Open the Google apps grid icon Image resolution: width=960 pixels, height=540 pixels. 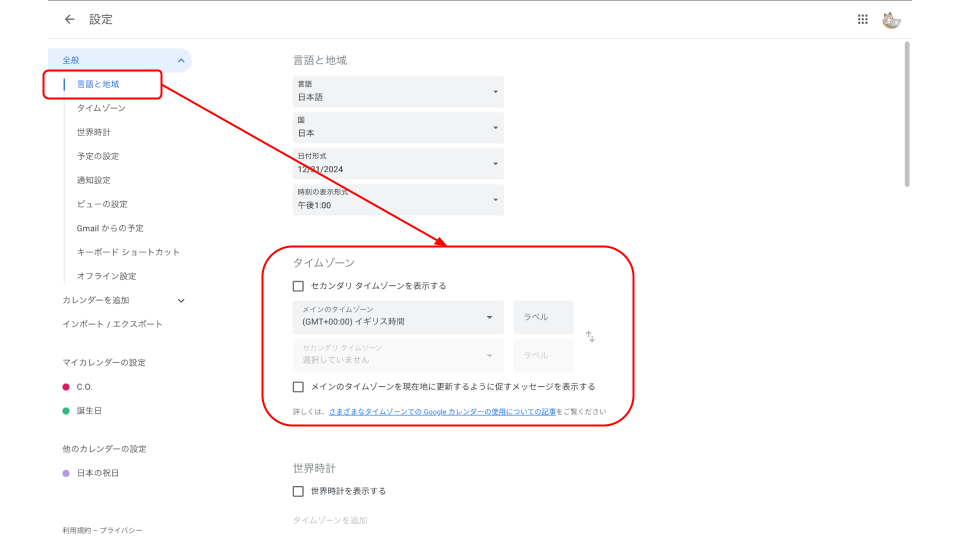[862, 19]
